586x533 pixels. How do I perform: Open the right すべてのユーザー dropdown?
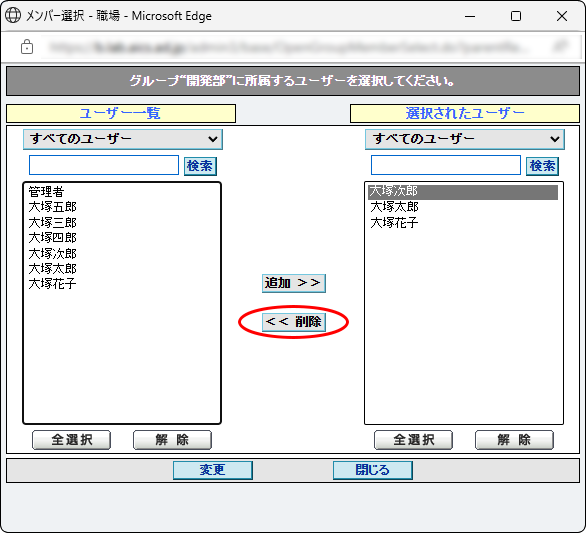465,139
